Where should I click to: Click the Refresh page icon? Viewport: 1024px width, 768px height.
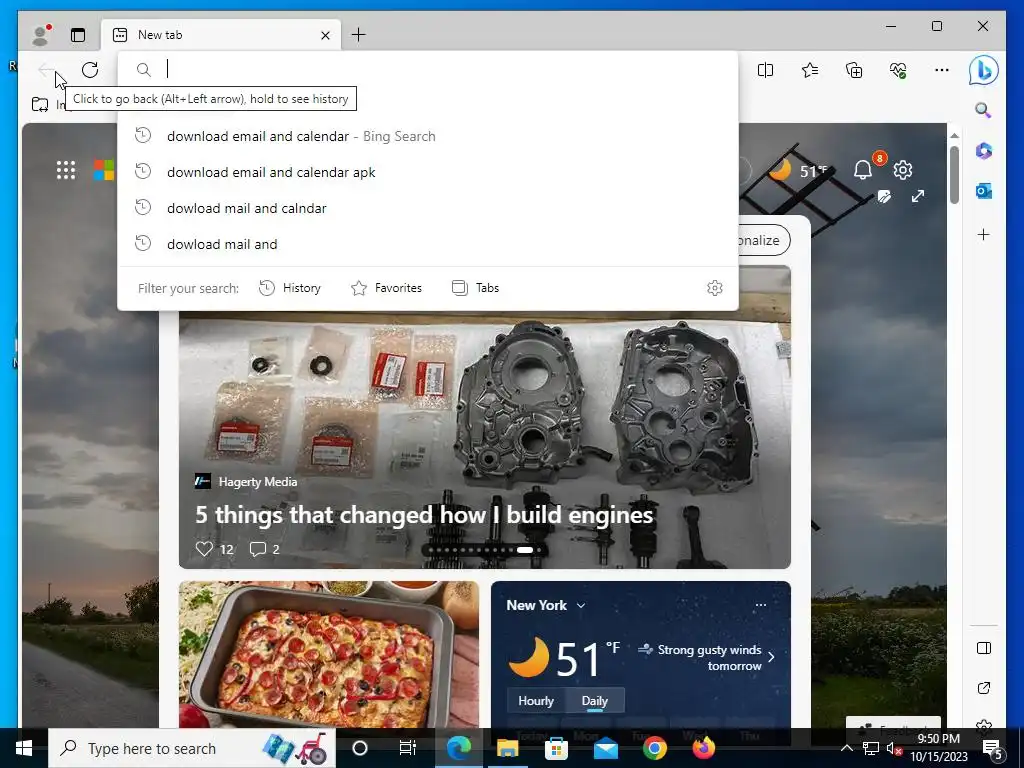coord(90,70)
